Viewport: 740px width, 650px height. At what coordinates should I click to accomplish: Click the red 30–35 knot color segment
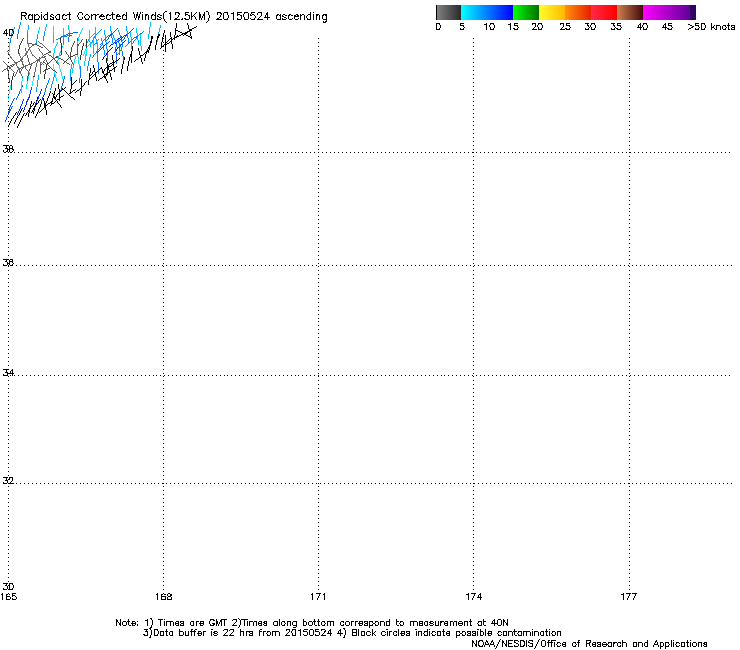(x=604, y=12)
